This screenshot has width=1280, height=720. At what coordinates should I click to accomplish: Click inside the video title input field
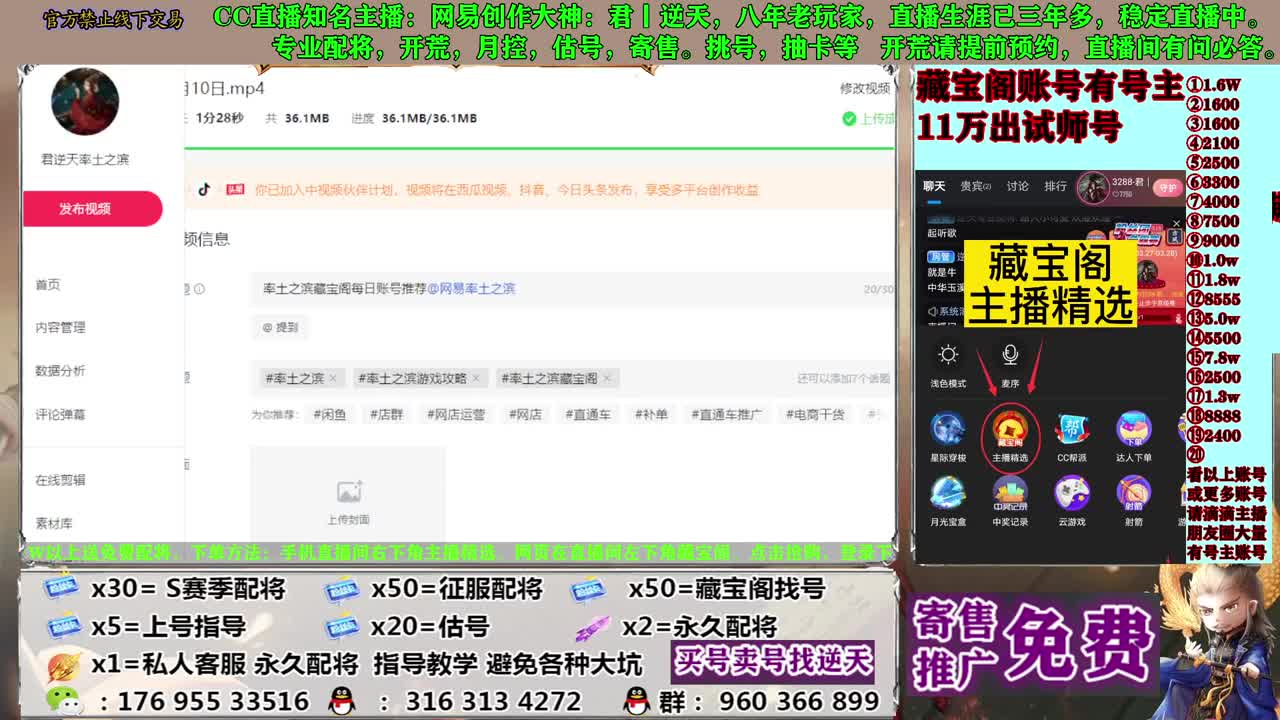click(x=572, y=289)
